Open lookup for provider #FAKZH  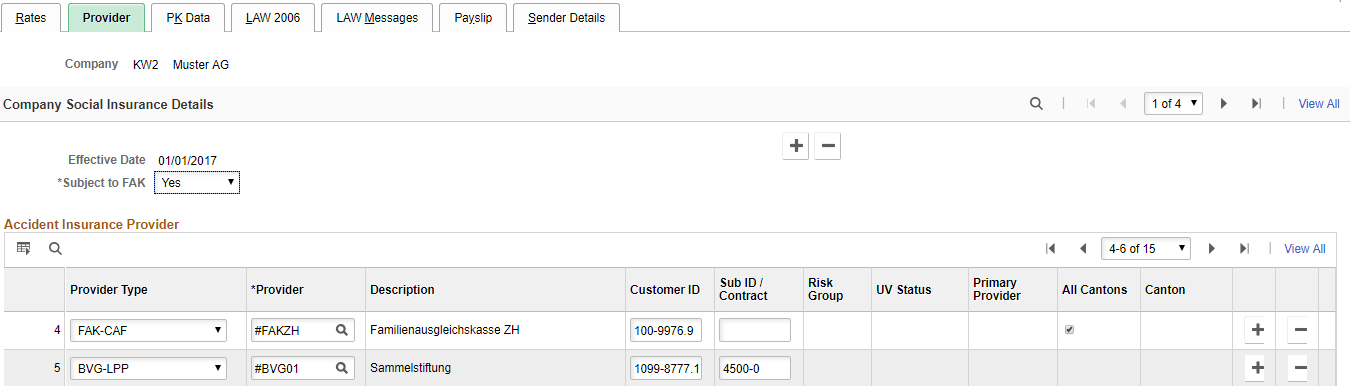tap(341, 330)
